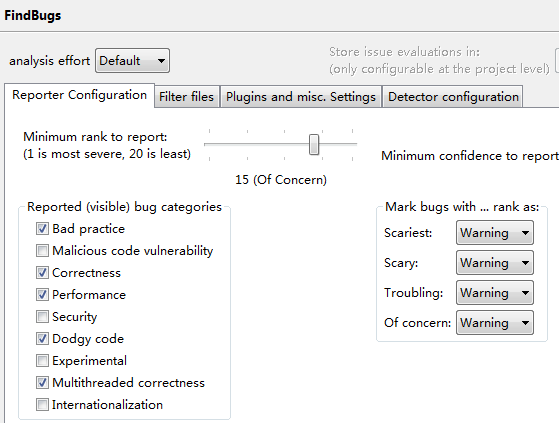Click the FindBugs page title
Image resolution: width=559 pixels, height=423 pixels.
(32, 16)
